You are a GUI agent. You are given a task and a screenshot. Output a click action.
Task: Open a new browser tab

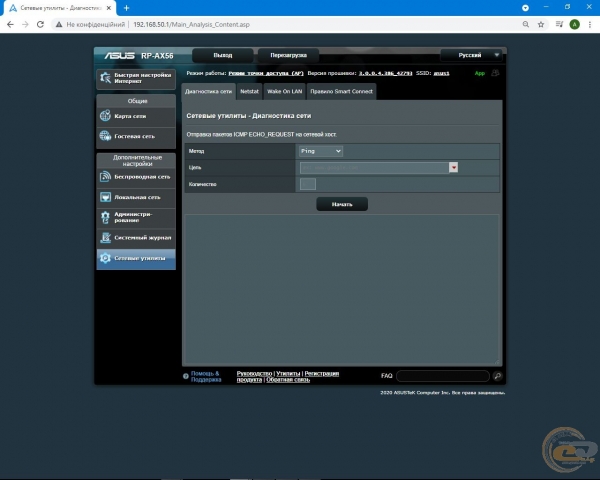(127, 8)
